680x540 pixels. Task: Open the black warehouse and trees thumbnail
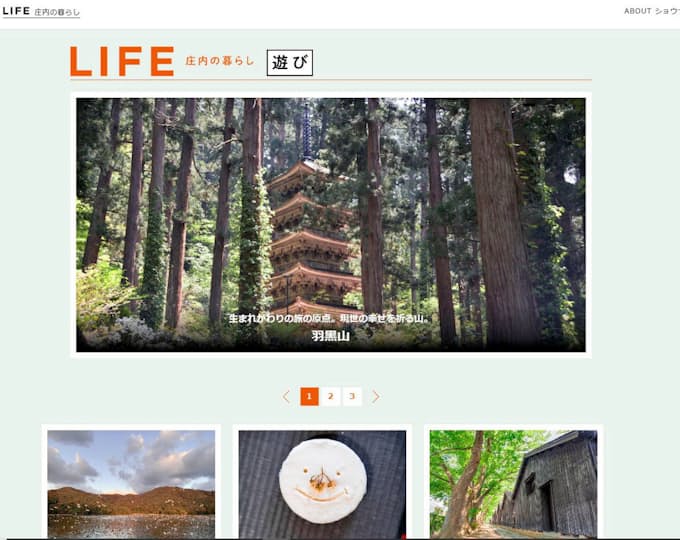pyautogui.click(x=513, y=484)
